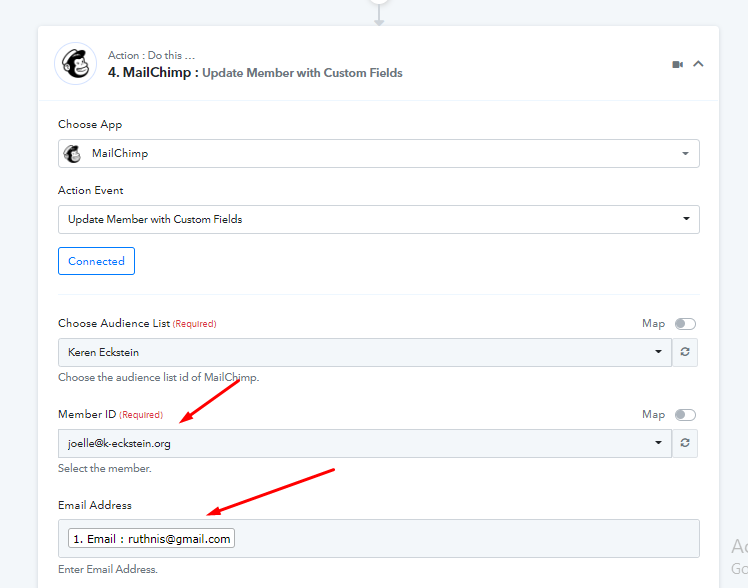This screenshot has height=588, width=748.
Task: Toggle Map switch for Choose Audience List
Action: pyautogui.click(x=685, y=324)
